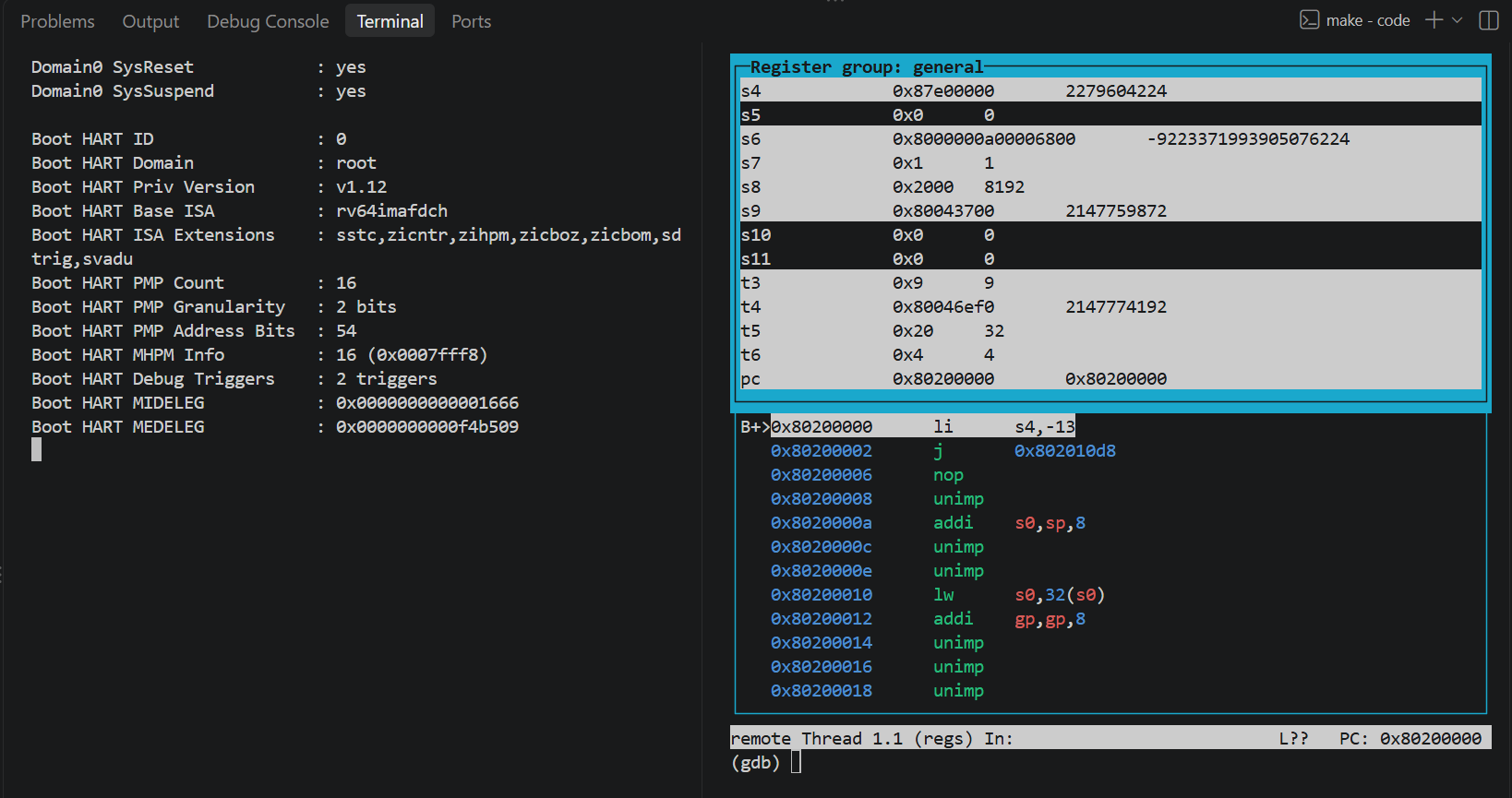The image size is (1512, 798).
Task: Select the Boot HART MEDELEG value
Action: [427, 426]
